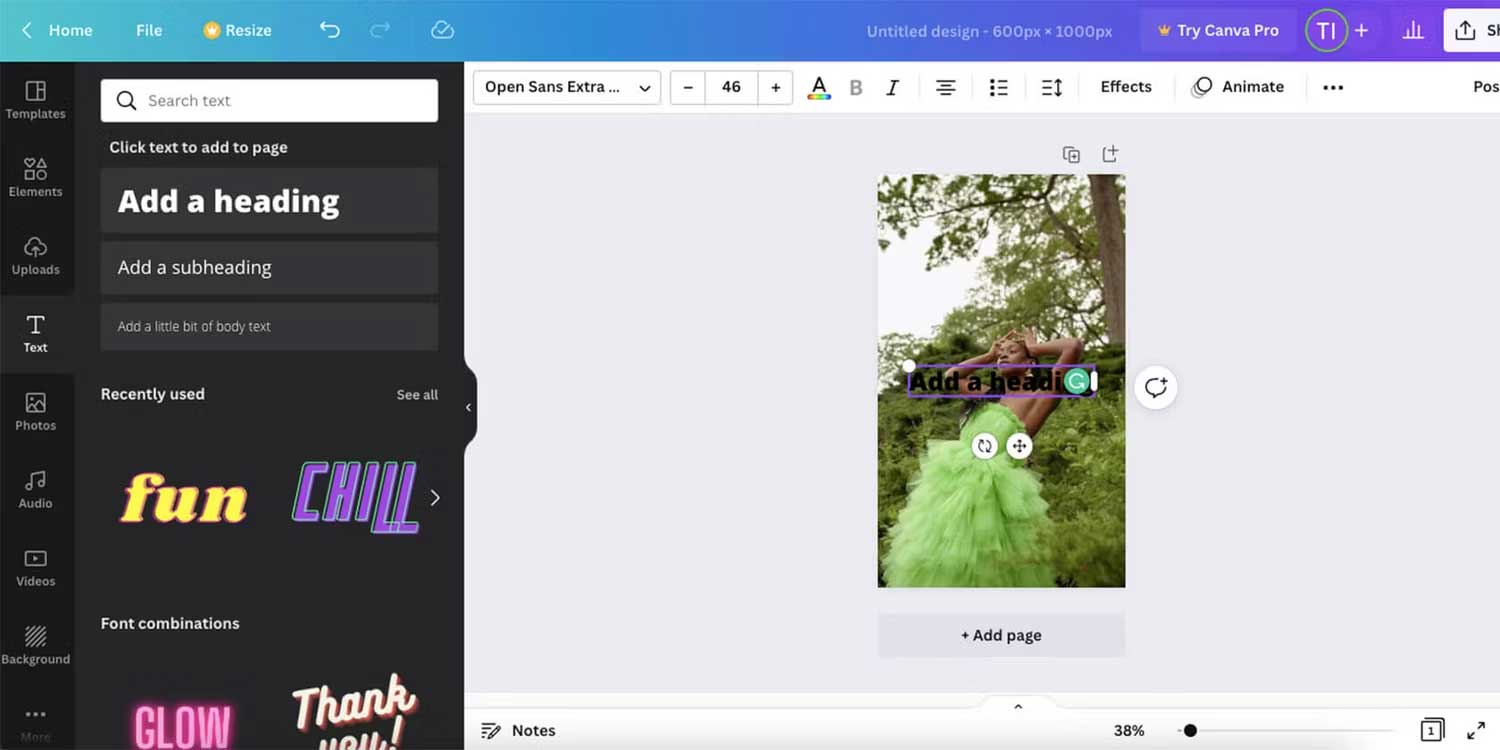Click the bulleted list toggle
This screenshot has height=750, width=1500.
998,87
